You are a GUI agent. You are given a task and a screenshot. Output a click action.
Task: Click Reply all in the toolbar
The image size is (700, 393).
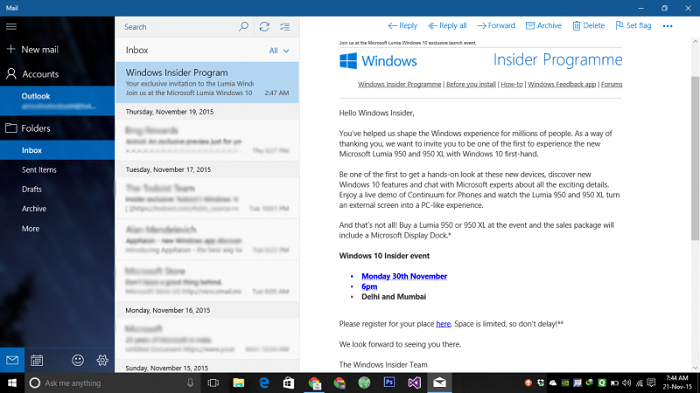click(447, 26)
